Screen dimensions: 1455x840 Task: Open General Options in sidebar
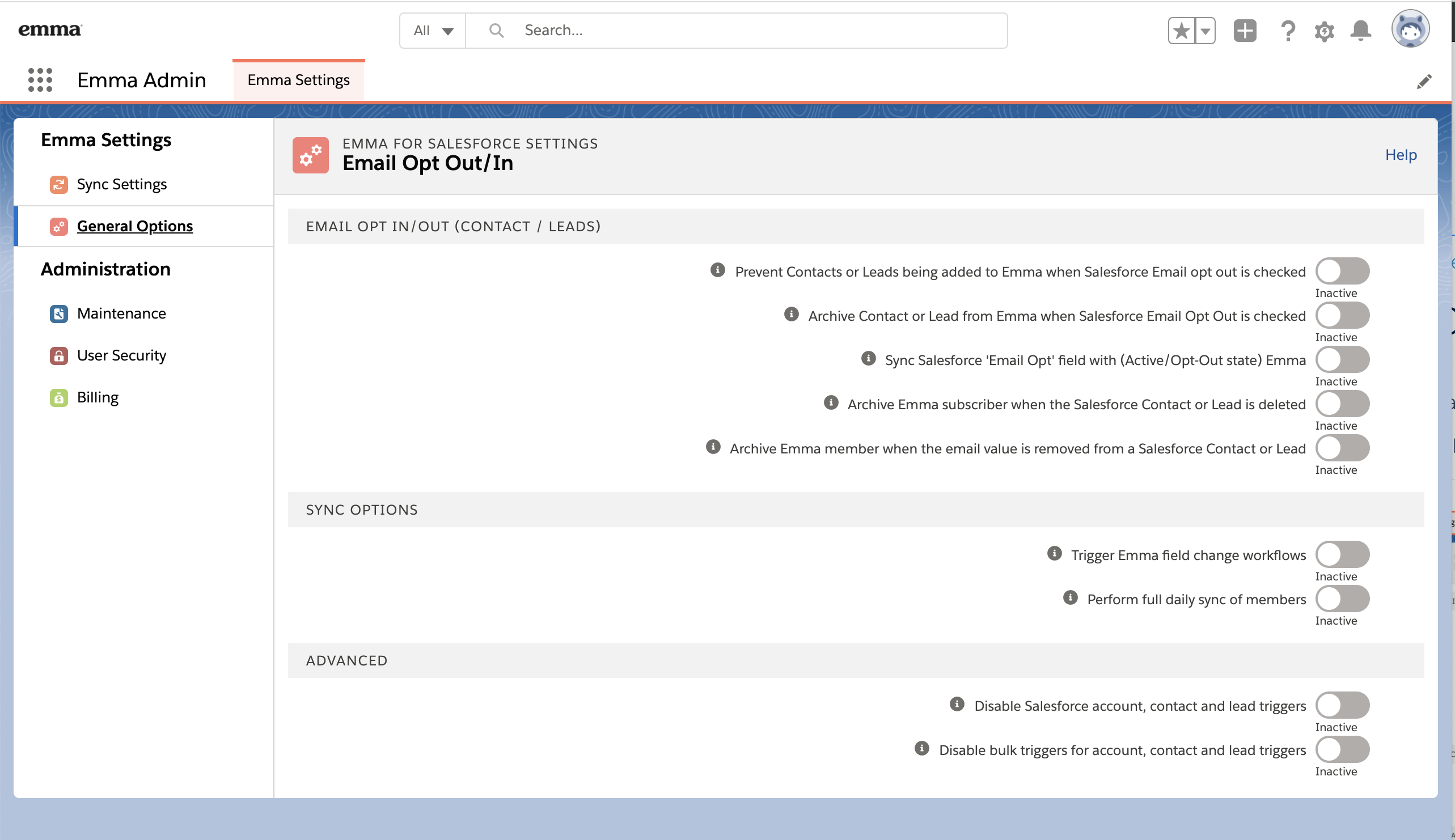134,227
